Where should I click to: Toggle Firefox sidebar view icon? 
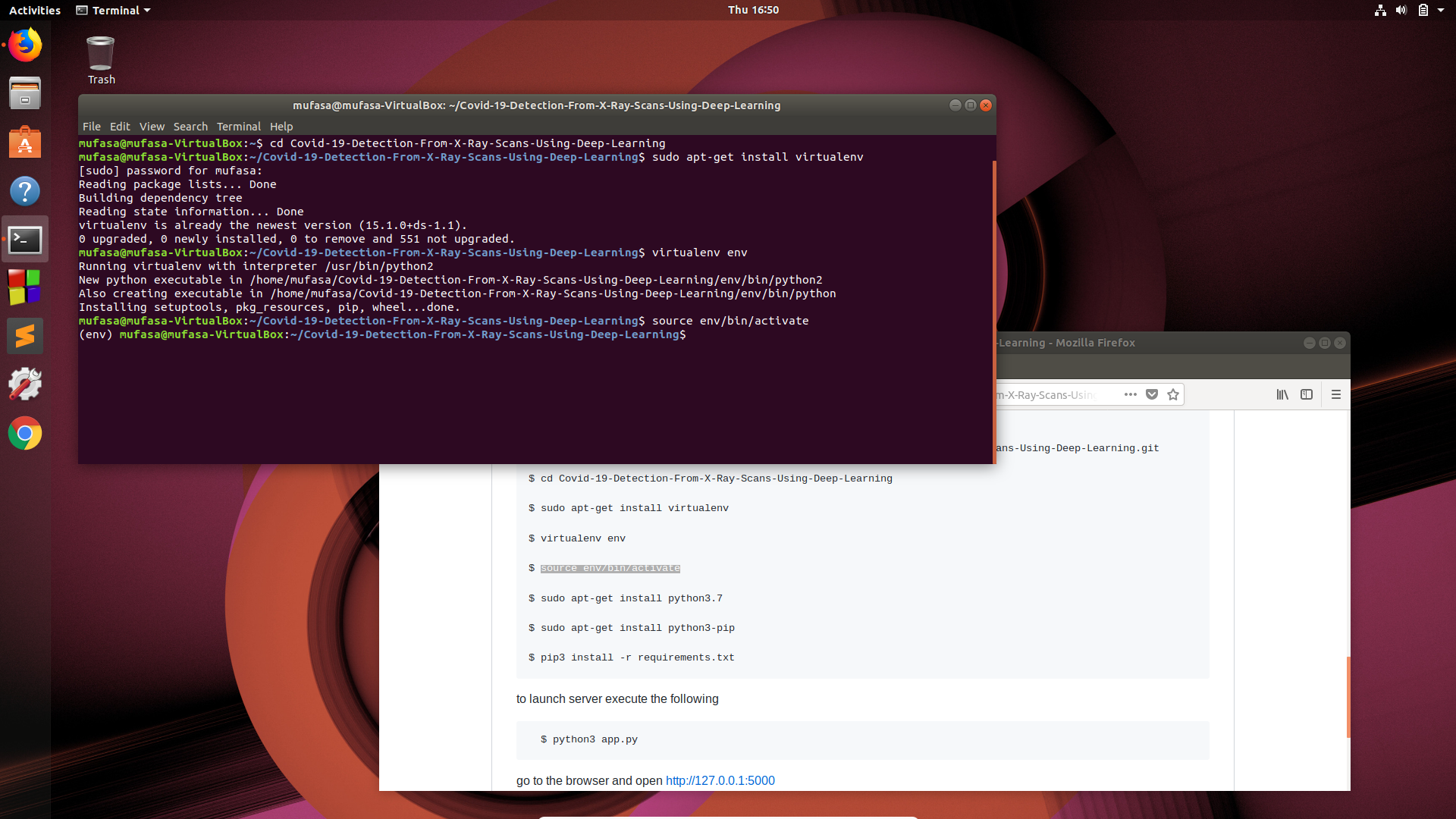1307,394
